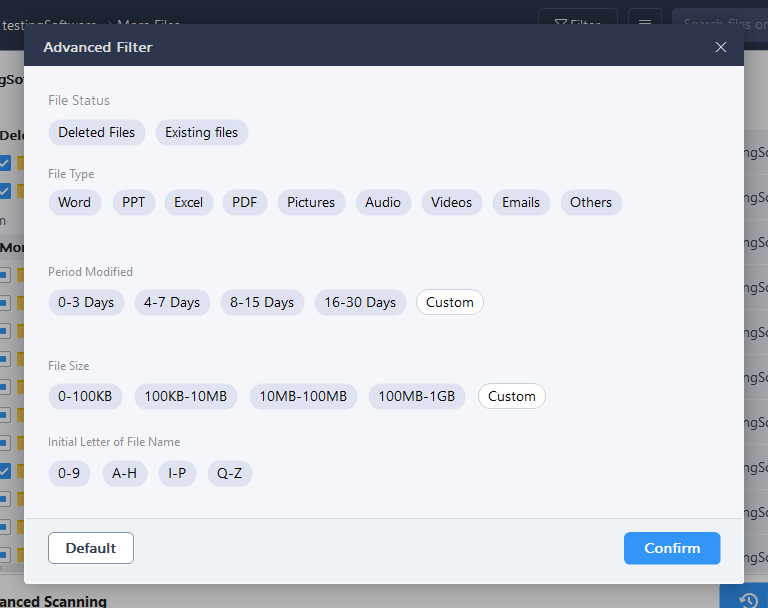Pick the Videos file type chip

click(x=452, y=202)
